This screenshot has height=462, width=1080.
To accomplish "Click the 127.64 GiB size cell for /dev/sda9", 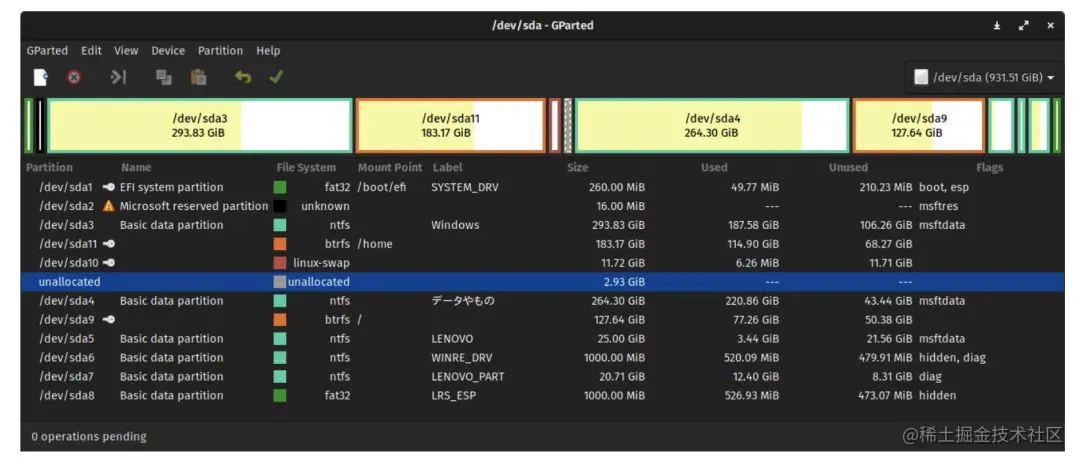I will coord(619,319).
